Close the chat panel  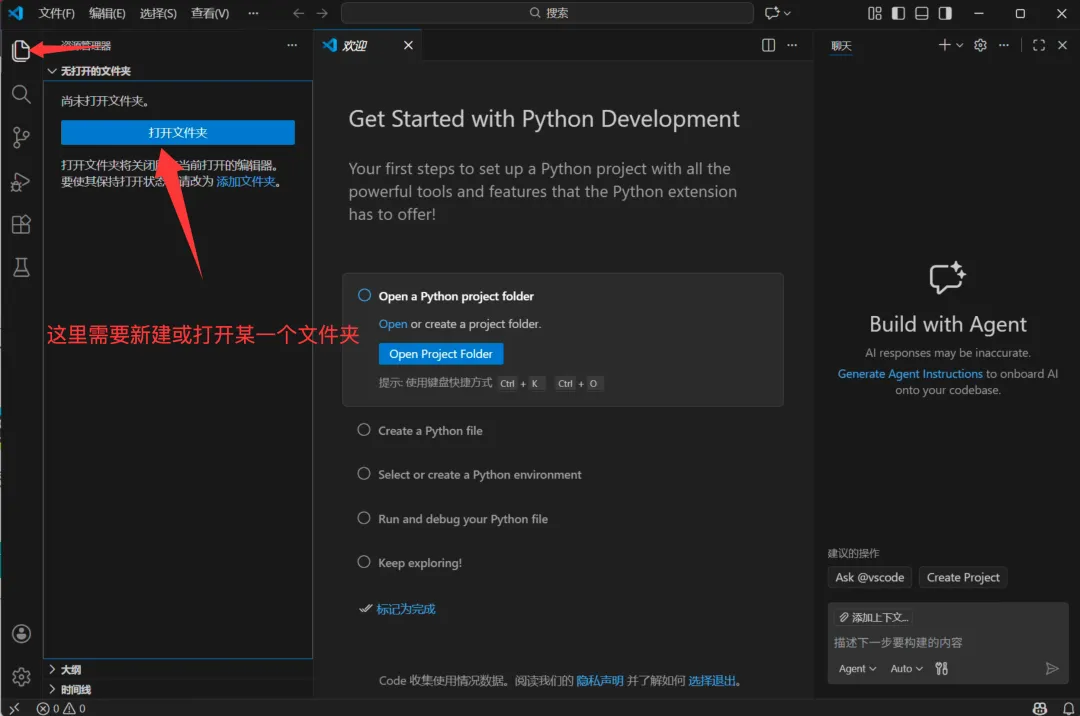point(1062,45)
